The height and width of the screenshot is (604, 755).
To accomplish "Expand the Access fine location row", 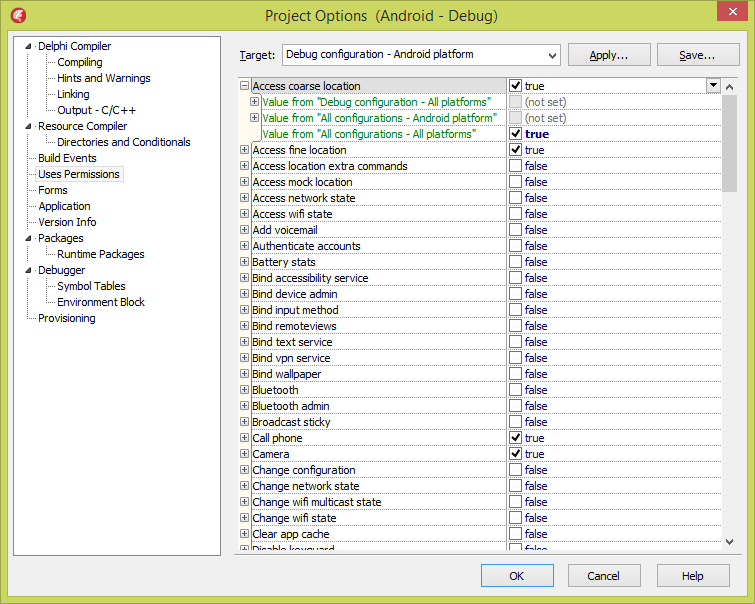I will tap(244, 150).
